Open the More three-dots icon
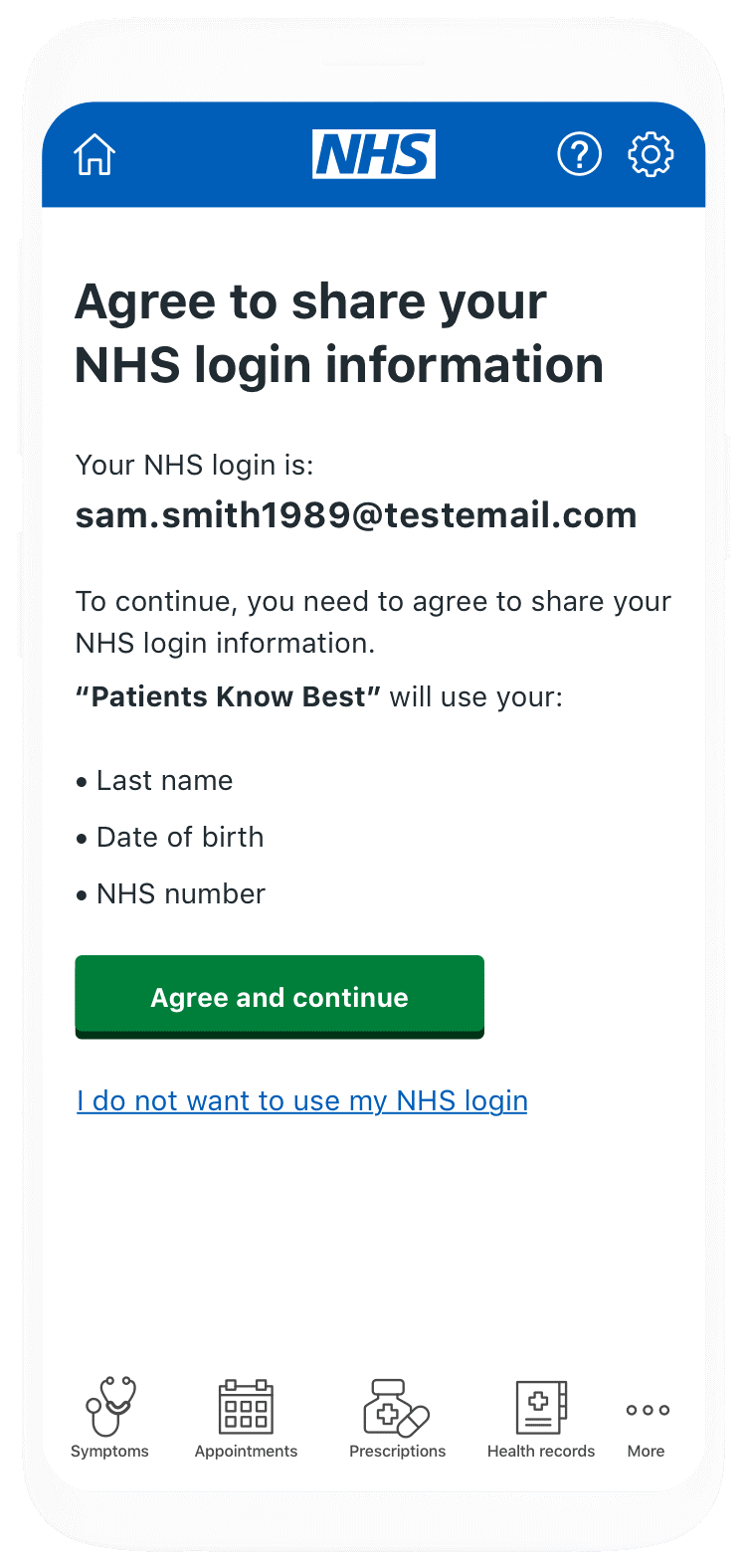746x1568 pixels. [648, 1410]
